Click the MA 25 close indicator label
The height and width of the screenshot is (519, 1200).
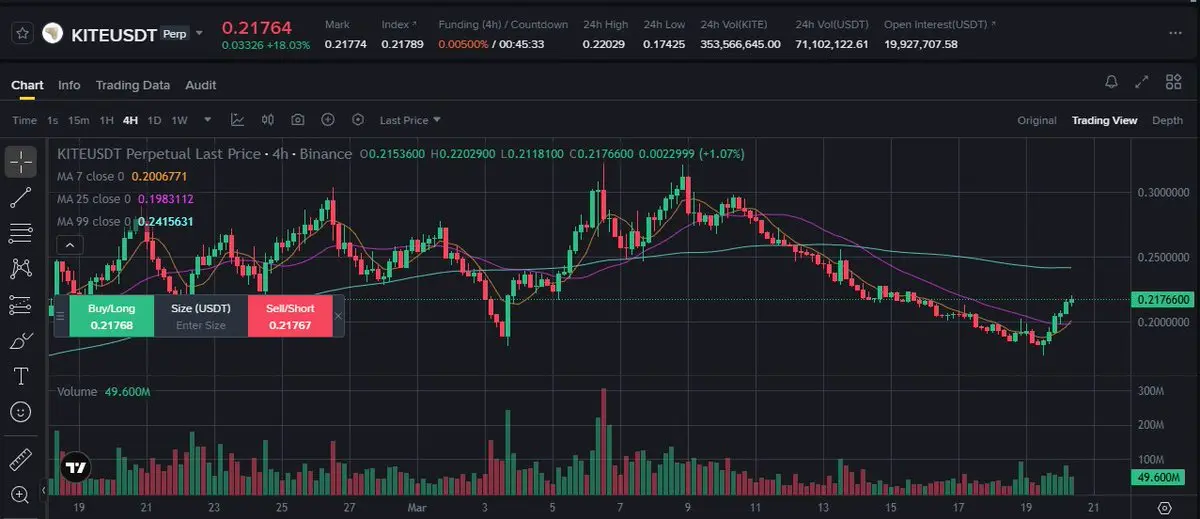[93, 198]
